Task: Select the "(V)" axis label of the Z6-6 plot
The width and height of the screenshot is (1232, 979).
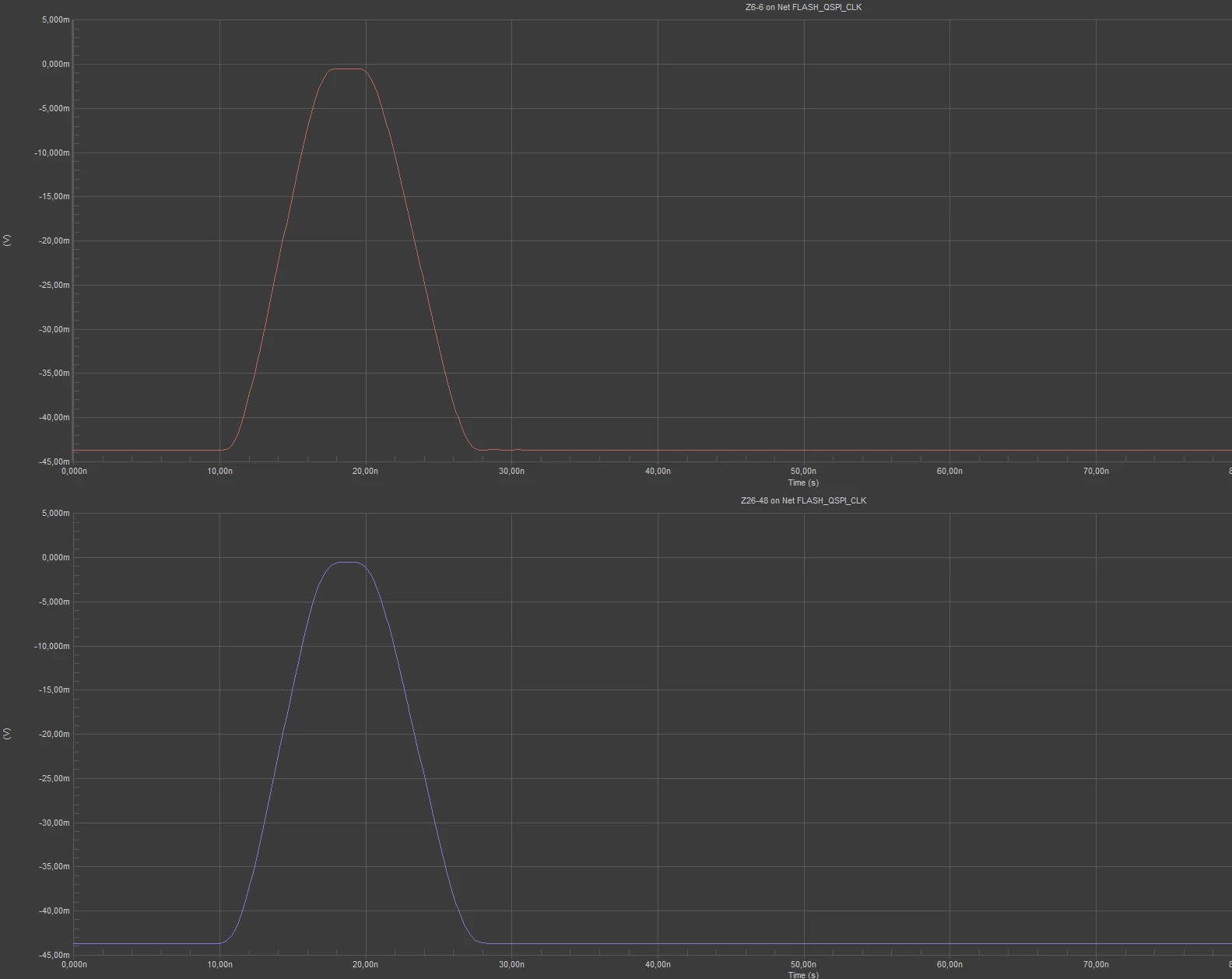Action: [7, 240]
